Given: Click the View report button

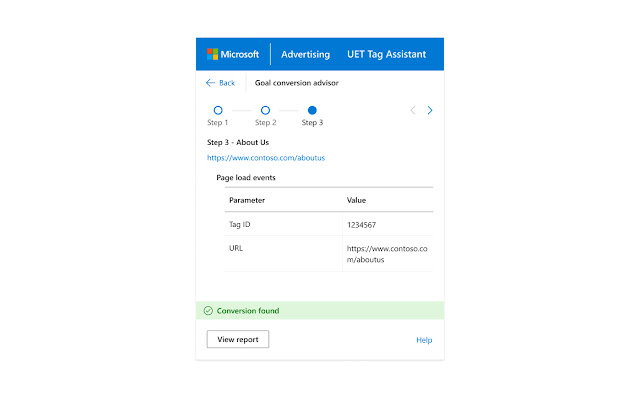Looking at the screenshot, I should 238,339.
